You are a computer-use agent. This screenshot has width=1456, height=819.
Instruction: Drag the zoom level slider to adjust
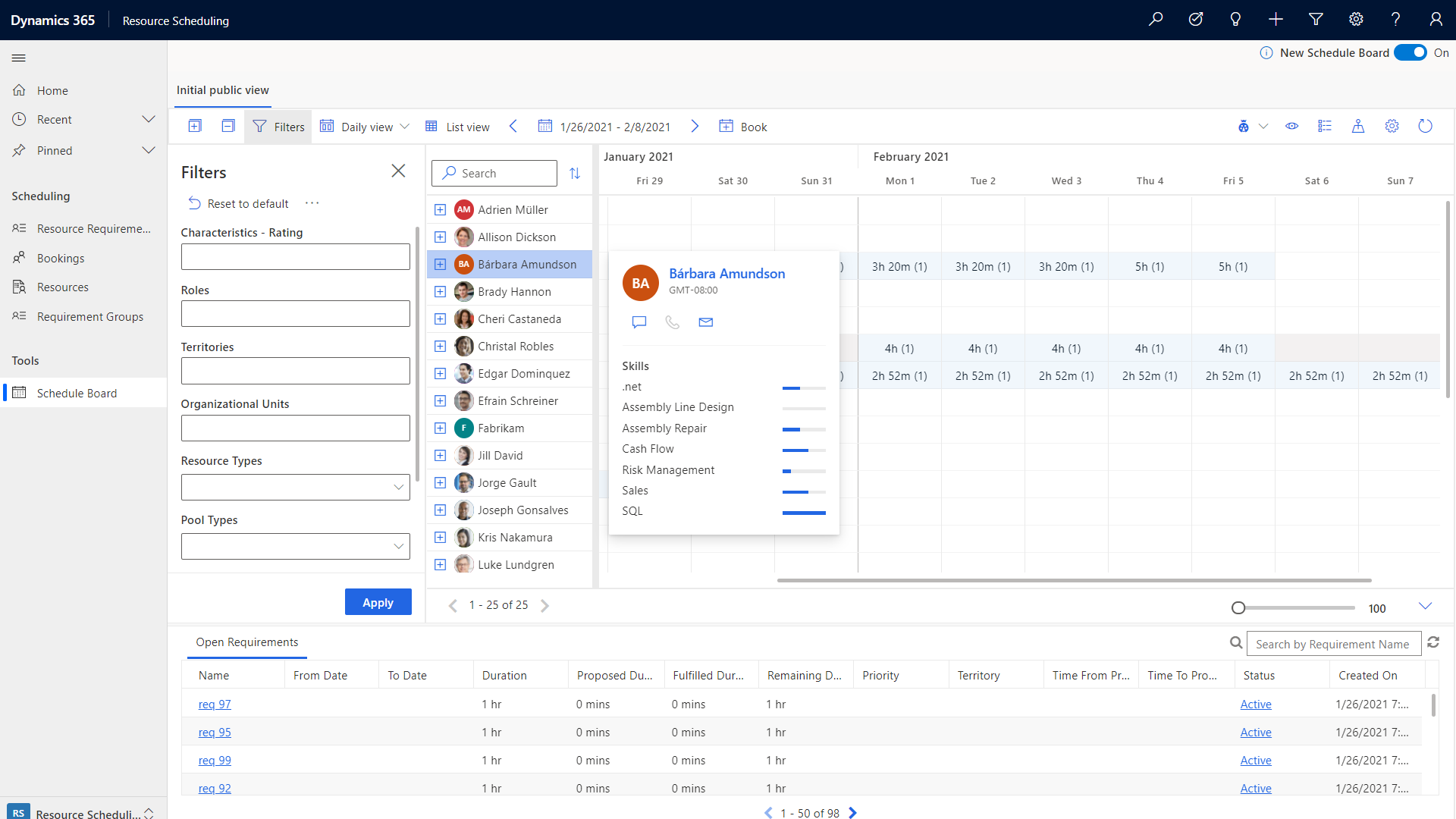click(1238, 607)
